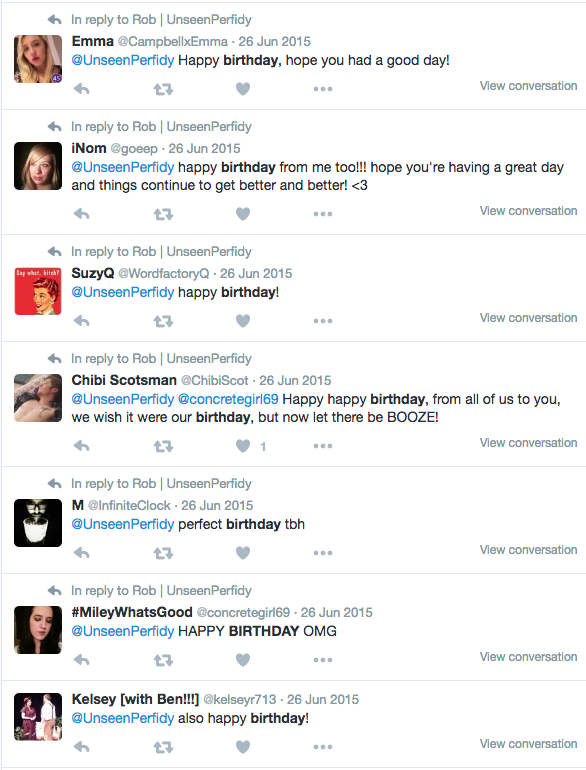Screen dimensions: 586x770
Task: Open the 26 Jun 2015 timestamp on iNom's tweet
Action: coord(204,148)
